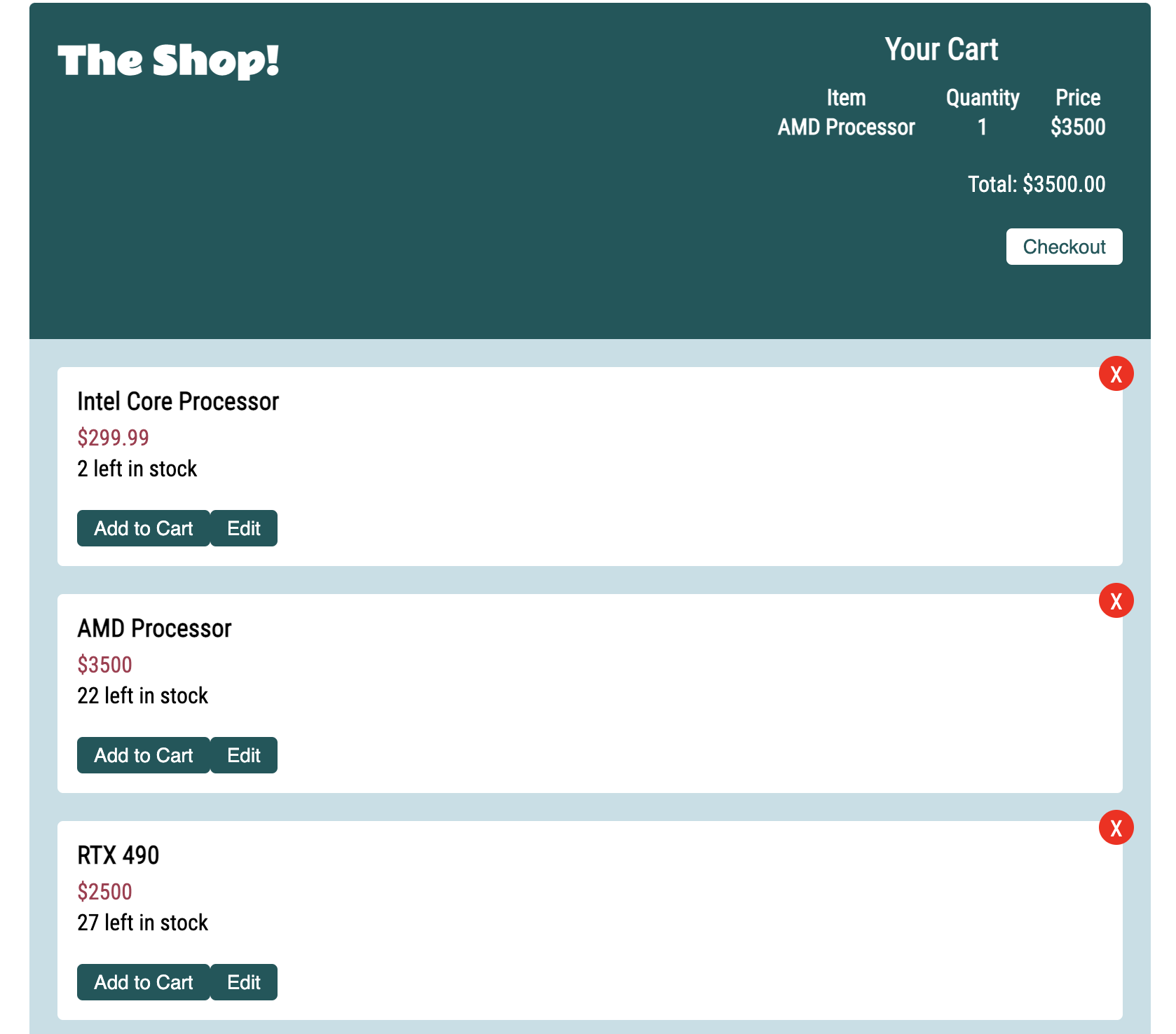Click the $2500 price on RTX 490
Image resolution: width=1176 pixels, height=1034 pixels.
click(104, 892)
